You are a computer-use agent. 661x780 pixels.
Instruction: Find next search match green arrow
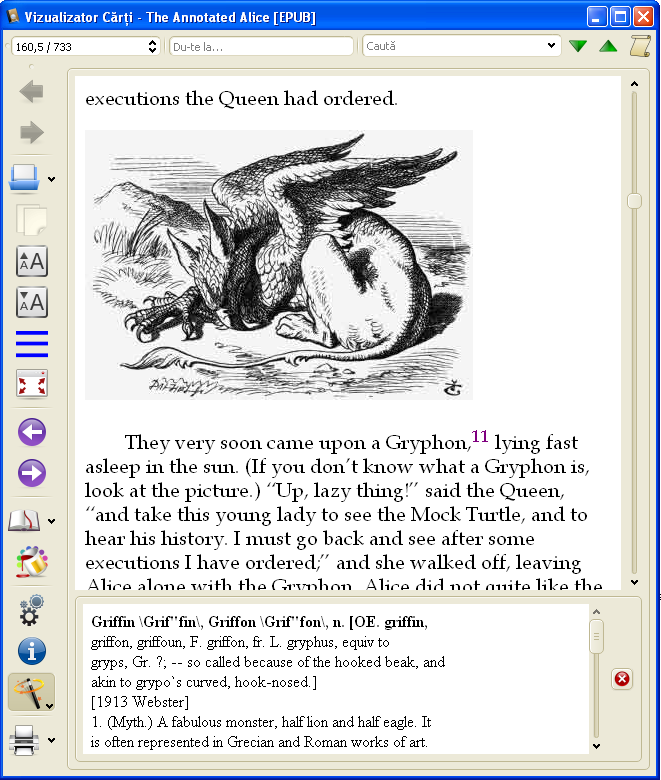(578, 46)
